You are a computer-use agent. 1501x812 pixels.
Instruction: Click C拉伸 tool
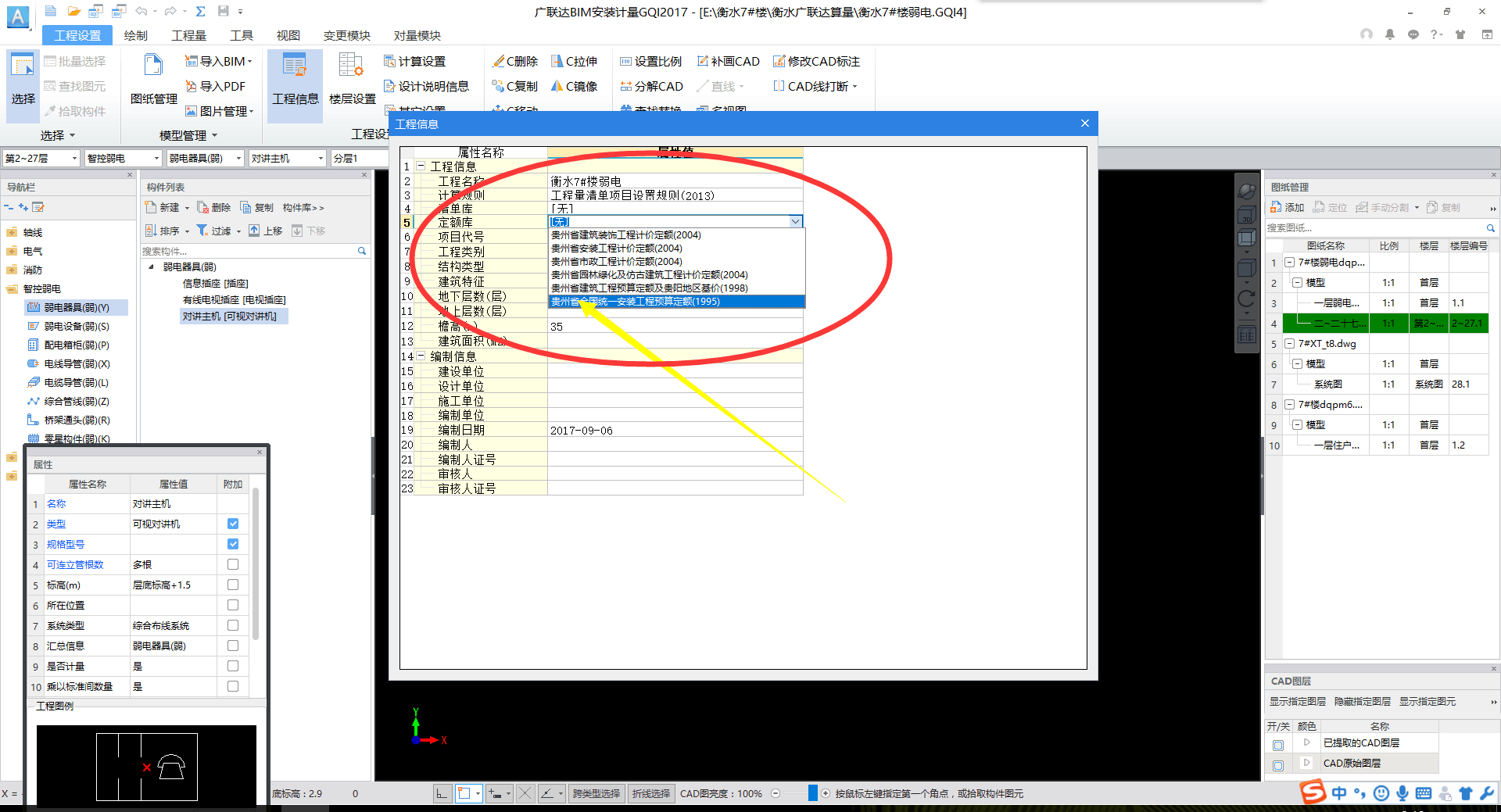point(575,61)
